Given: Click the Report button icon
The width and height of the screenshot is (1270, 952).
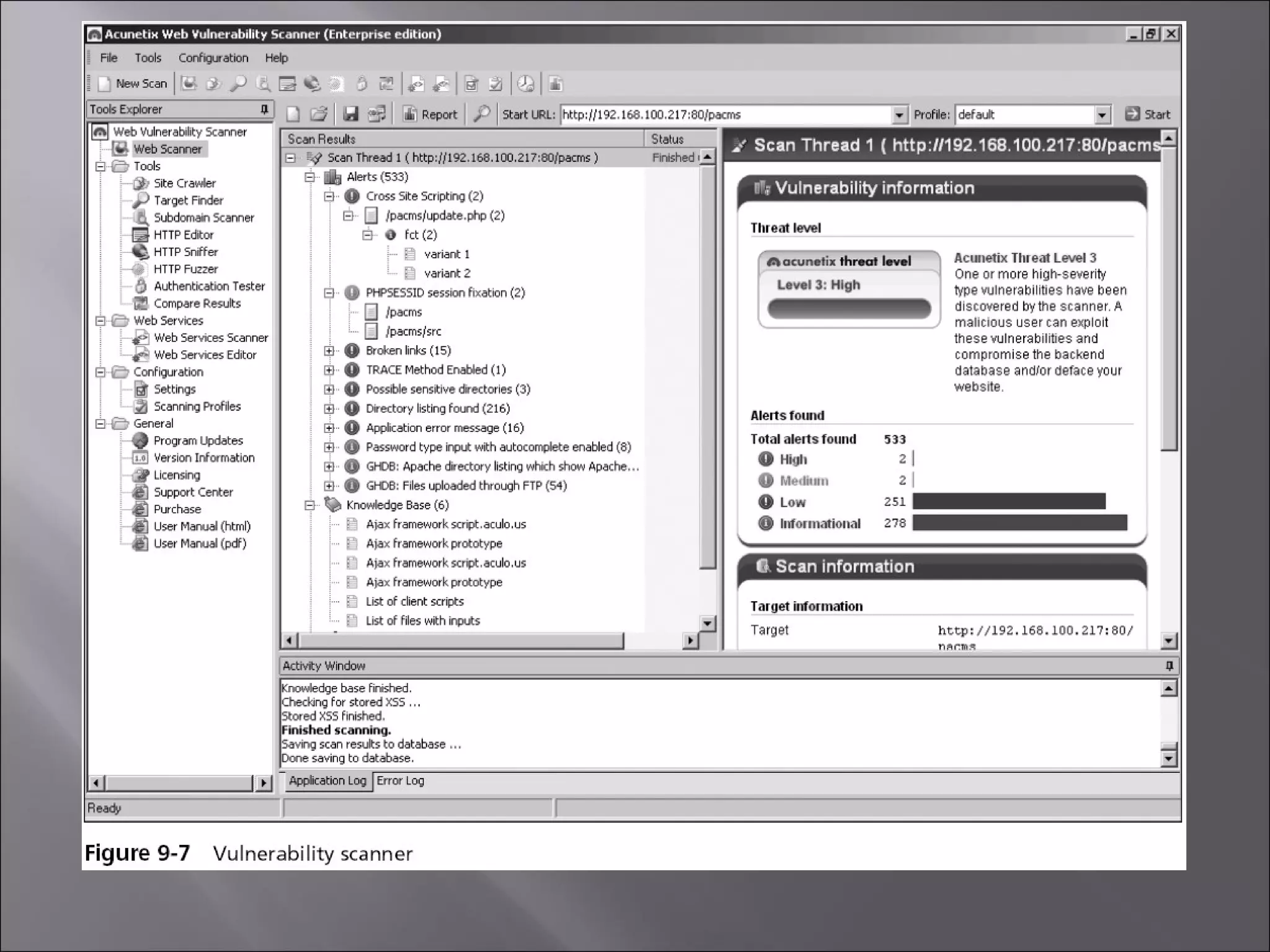Looking at the screenshot, I should click(x=410, y=114).
